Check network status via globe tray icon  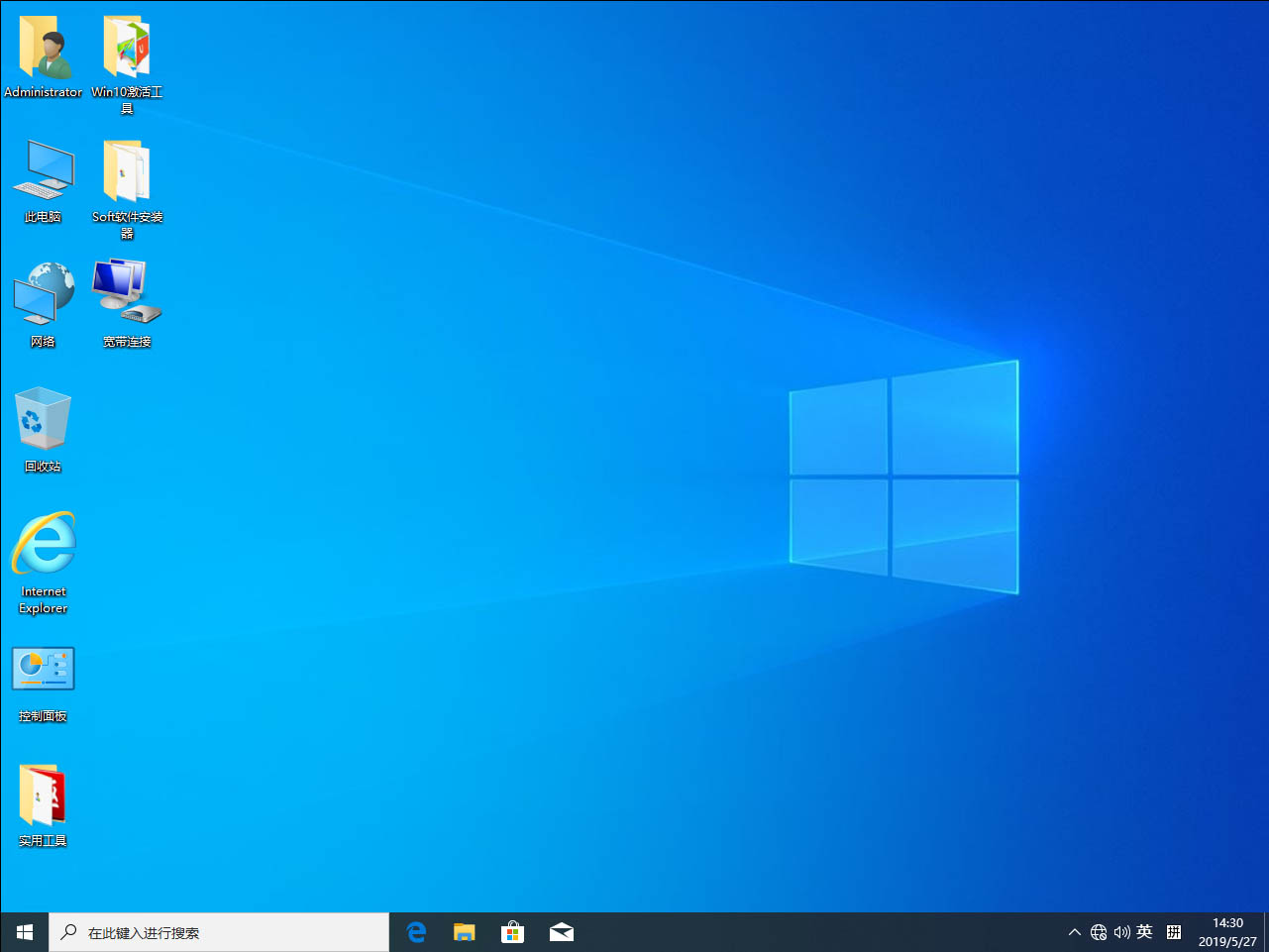pyautogui.click(x=1098, y=931)
